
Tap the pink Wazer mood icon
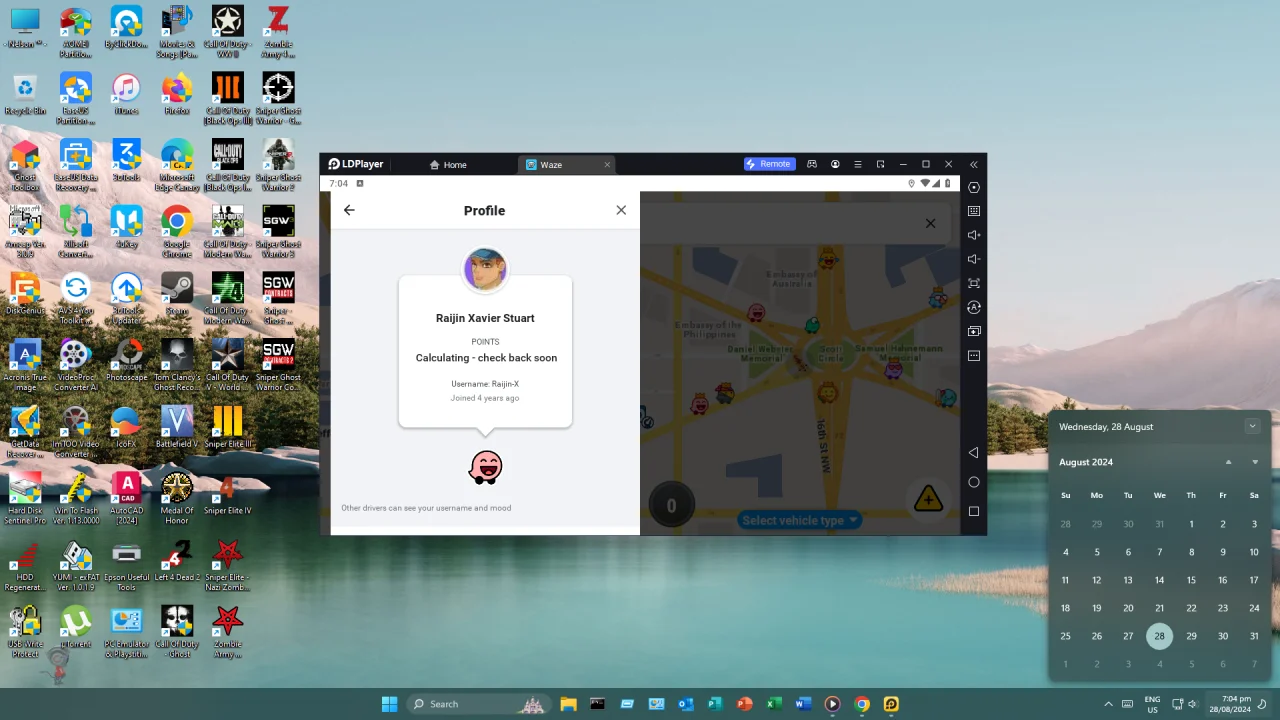pos(485,467)
